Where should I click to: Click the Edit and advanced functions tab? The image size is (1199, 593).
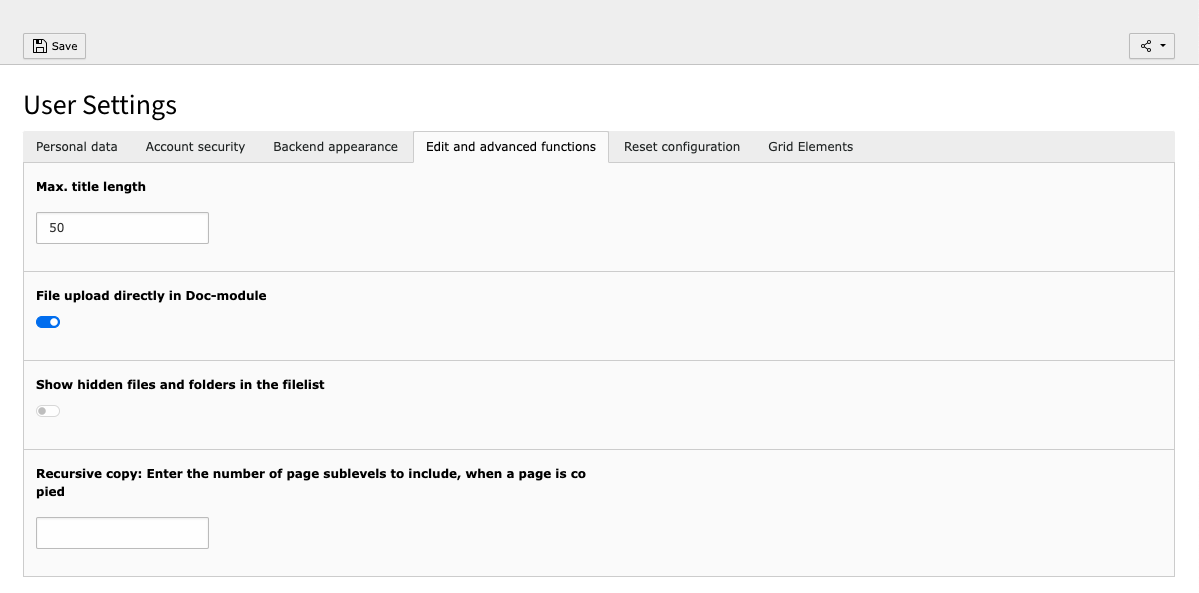(x=510, y=146)
